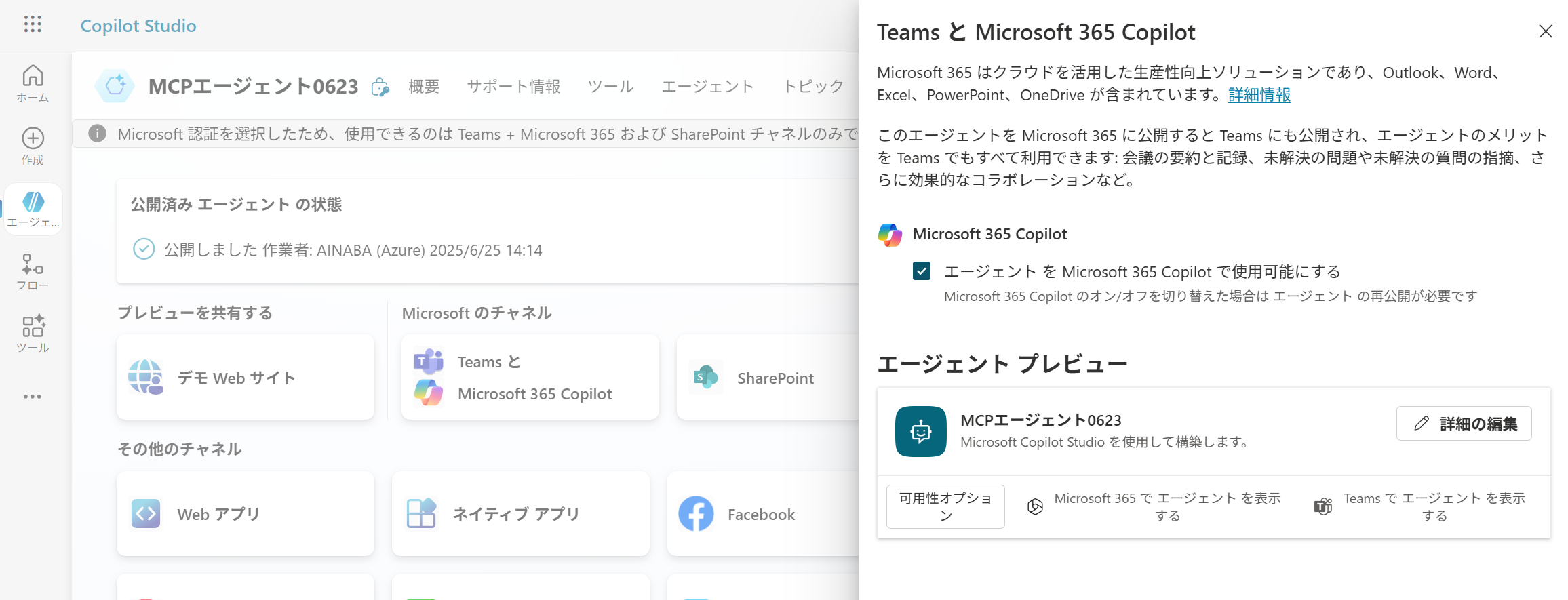Open ツール in the left sidebar
Screen dimensions: 1568x600
33,334
